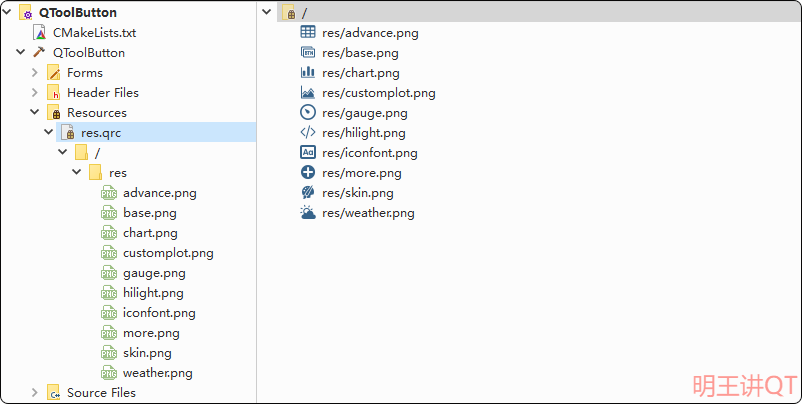Select iconfont.png in the project tree
Viewport: 802px width, 404px height.
[159, 313]
